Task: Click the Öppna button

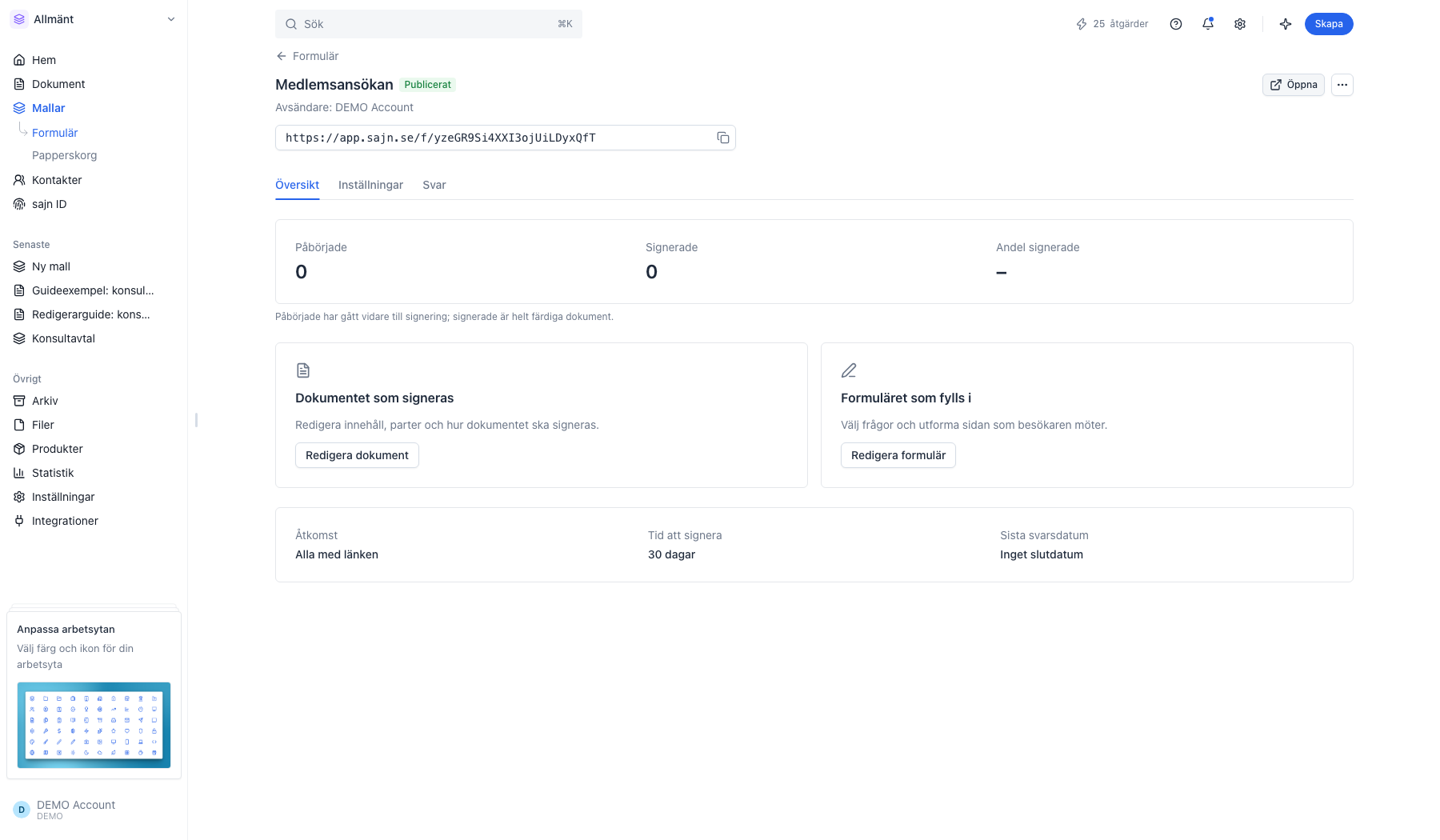Action: (1294, 85)
